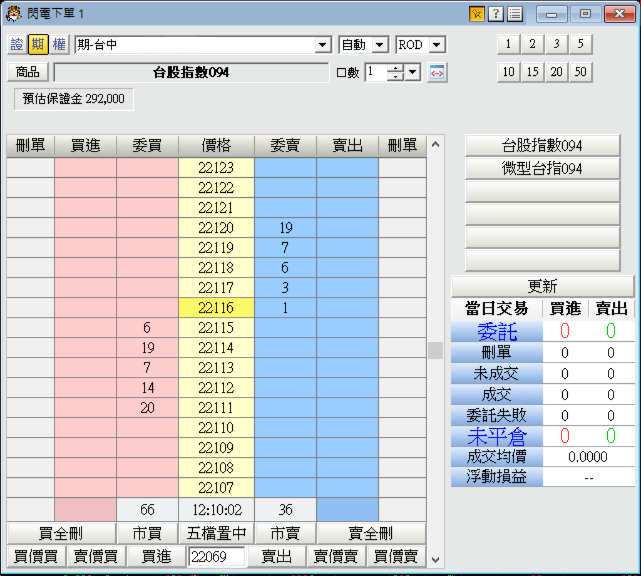
Task: Open the ROD order condition dropdown
Action: (437, 45)
